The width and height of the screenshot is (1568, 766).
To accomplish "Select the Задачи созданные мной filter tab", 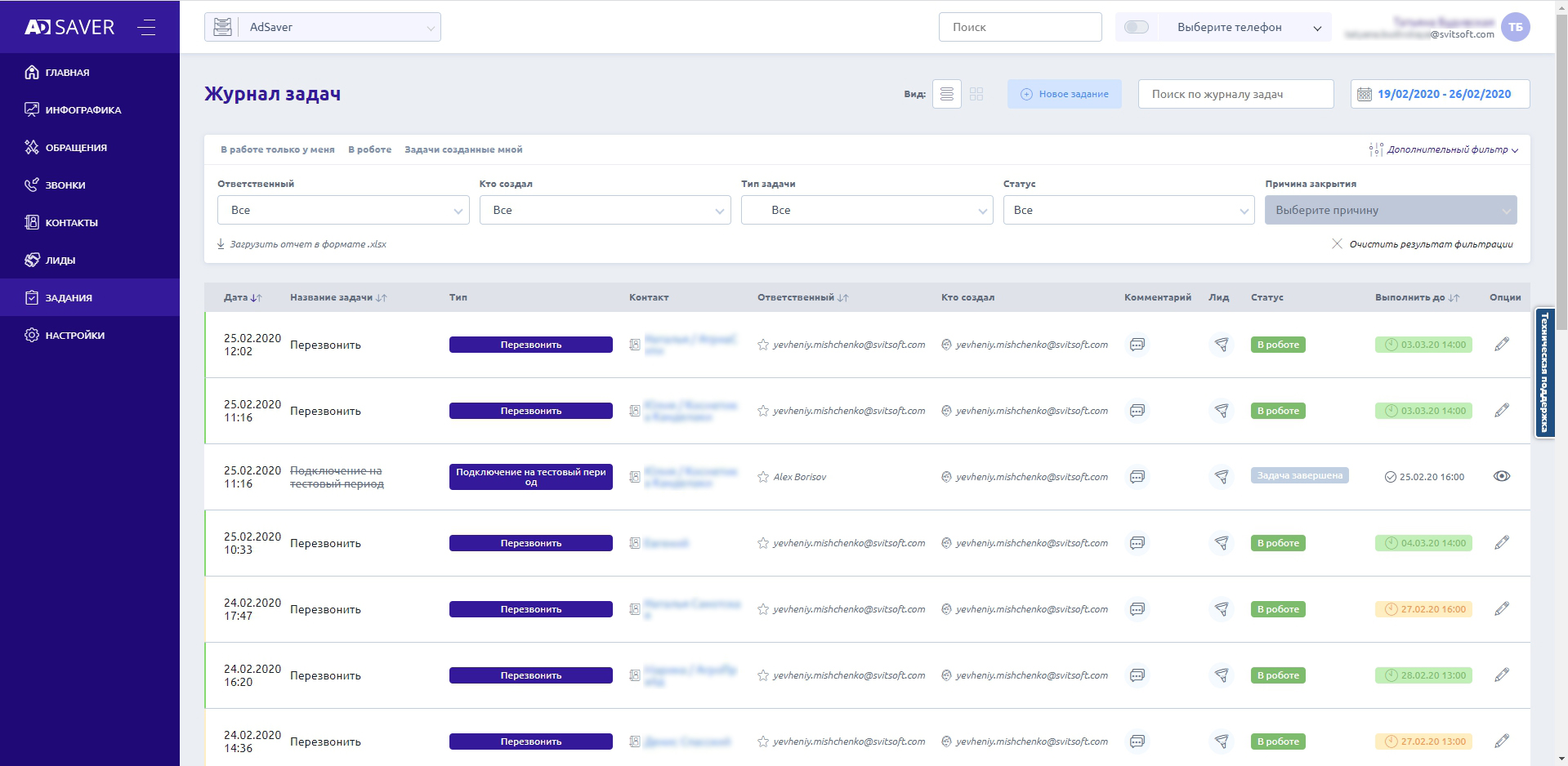I will pos(463,149).
